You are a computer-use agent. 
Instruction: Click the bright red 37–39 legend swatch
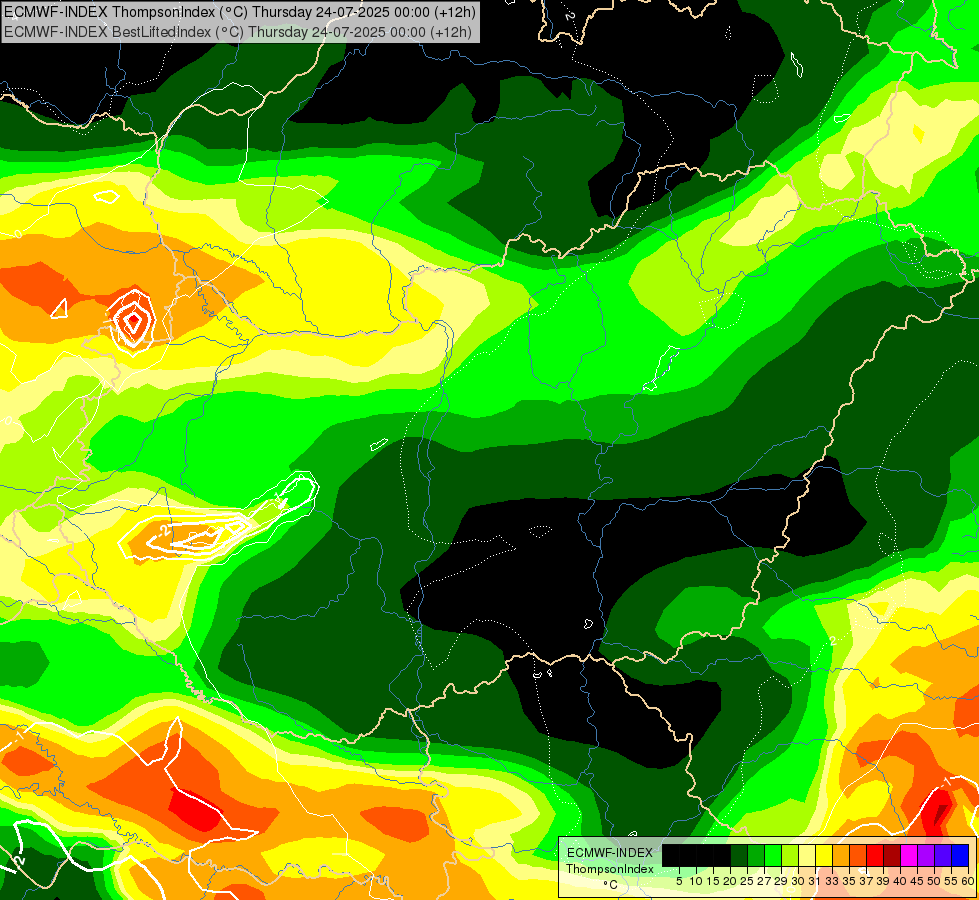point(875,856)
